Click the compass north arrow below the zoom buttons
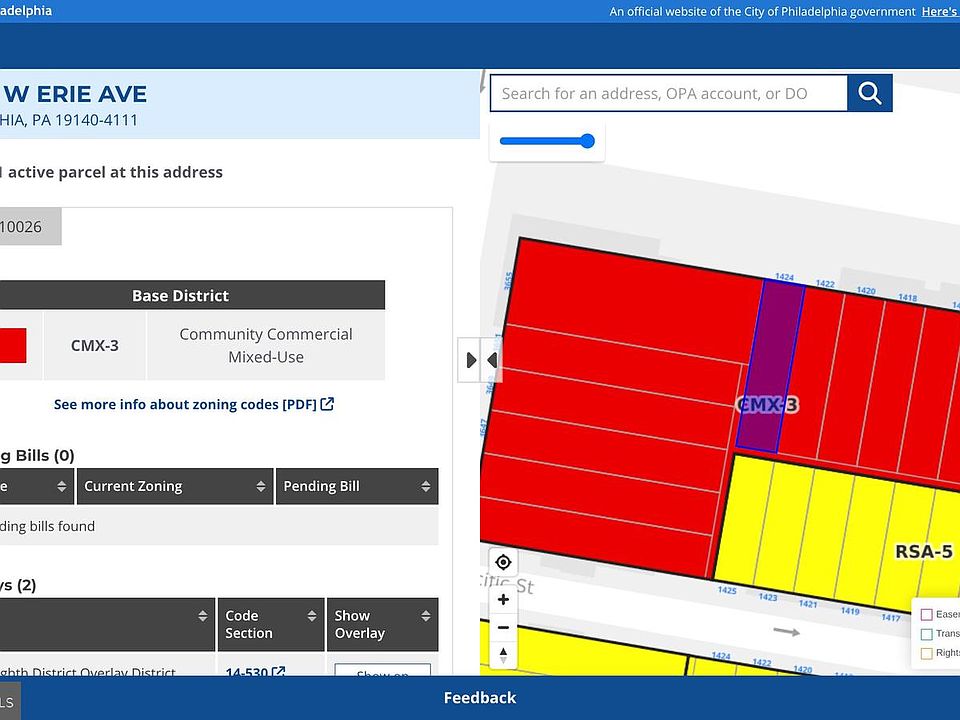Viewport: 960px width, 720px height. [x=503, y=655]
